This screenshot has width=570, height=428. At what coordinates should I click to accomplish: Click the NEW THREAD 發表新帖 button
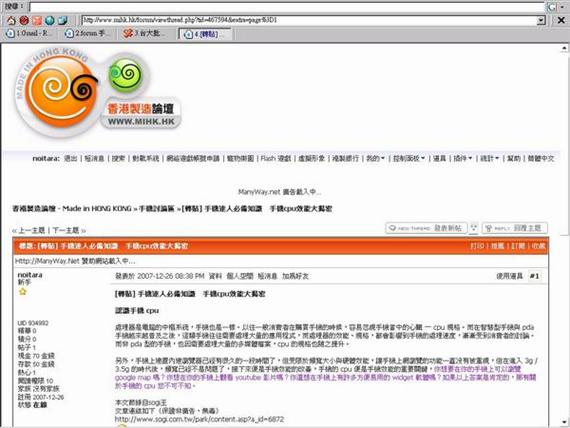(426, 228)
